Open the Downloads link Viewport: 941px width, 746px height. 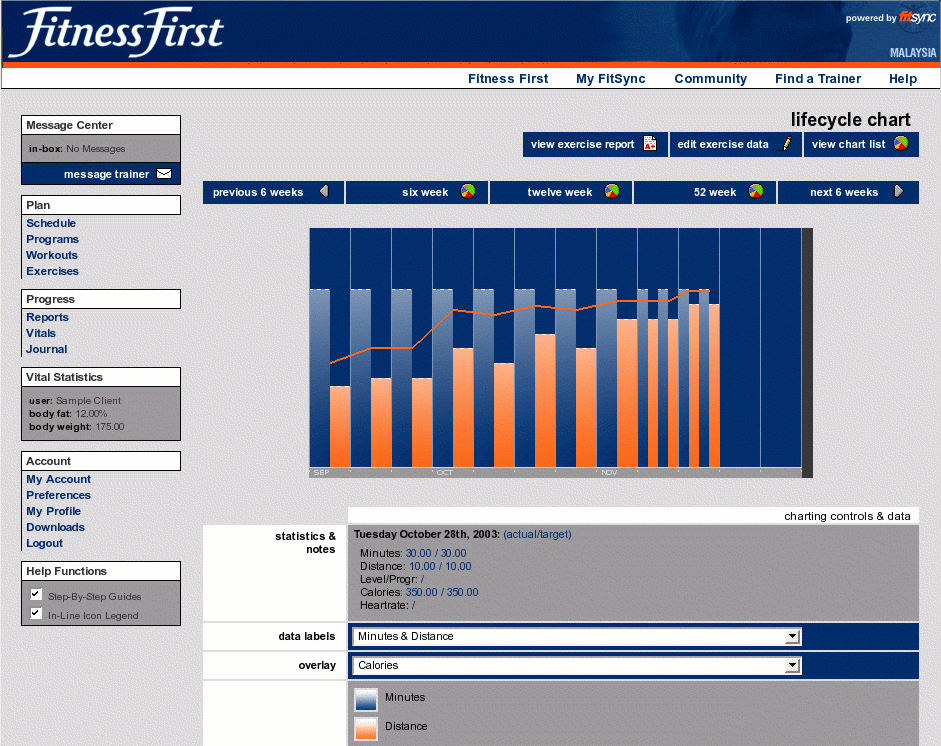(x=55, y=528)
